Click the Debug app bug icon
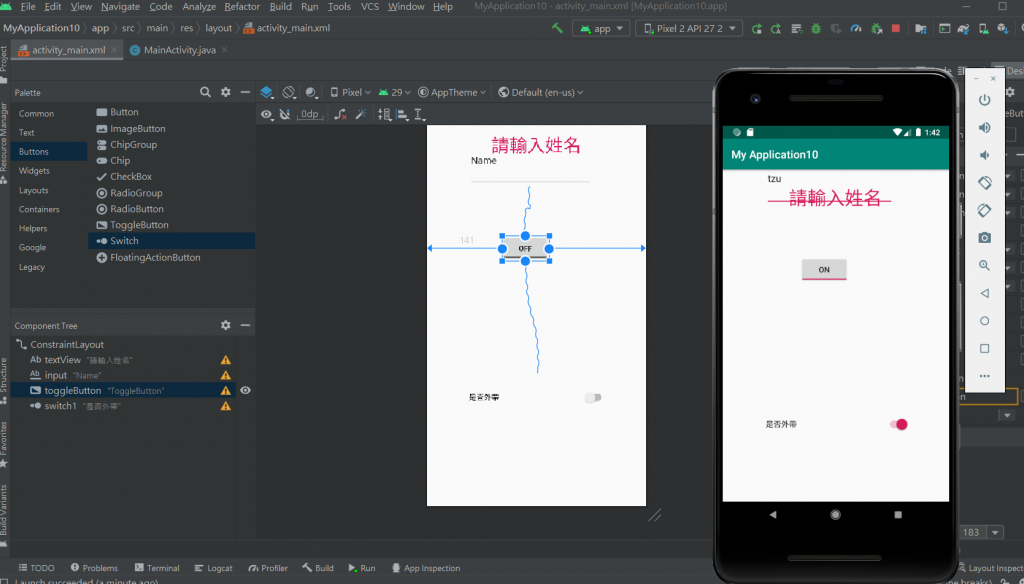 816,29
